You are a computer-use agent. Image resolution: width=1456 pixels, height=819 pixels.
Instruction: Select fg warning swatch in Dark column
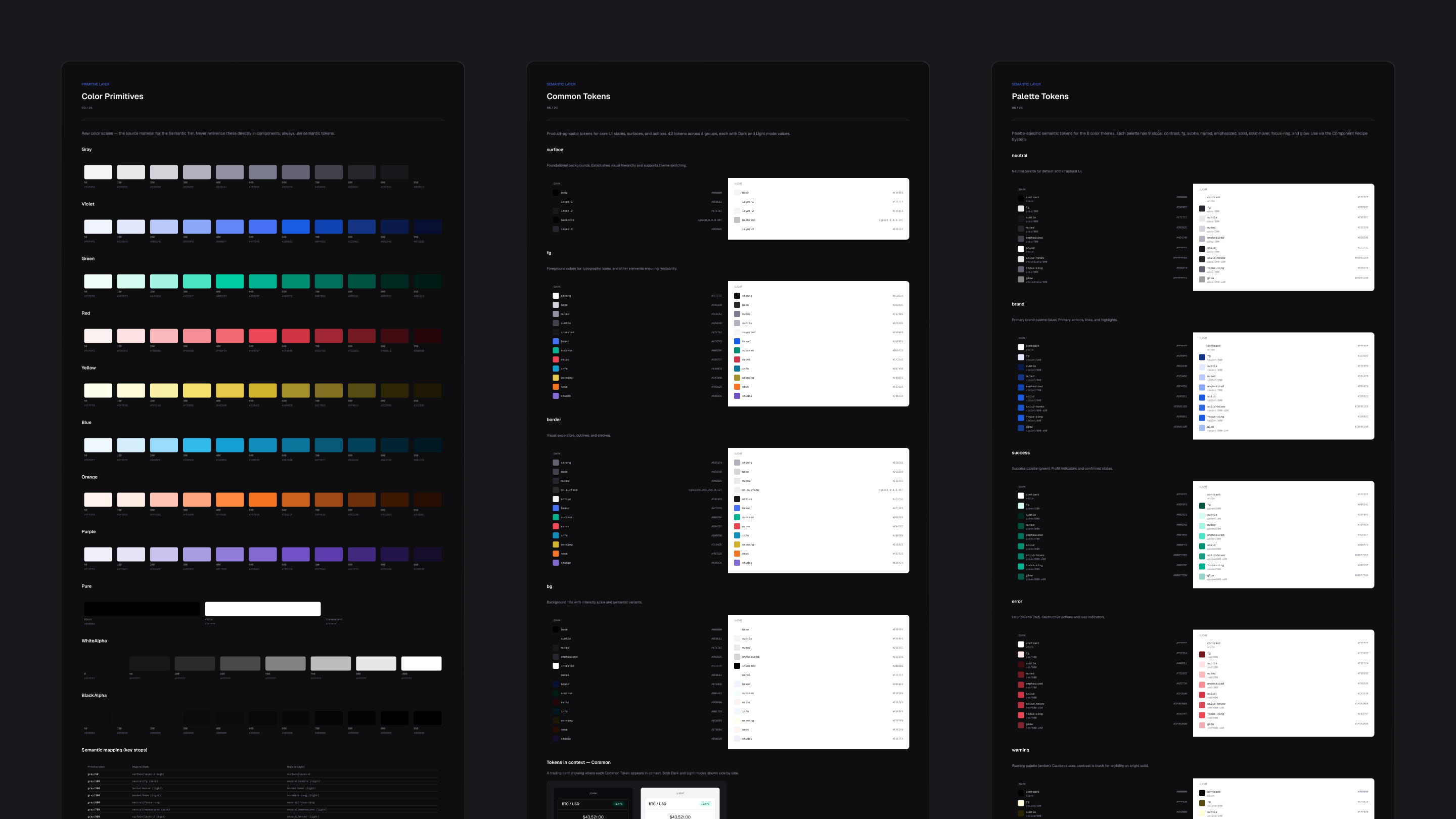(556, 378)
